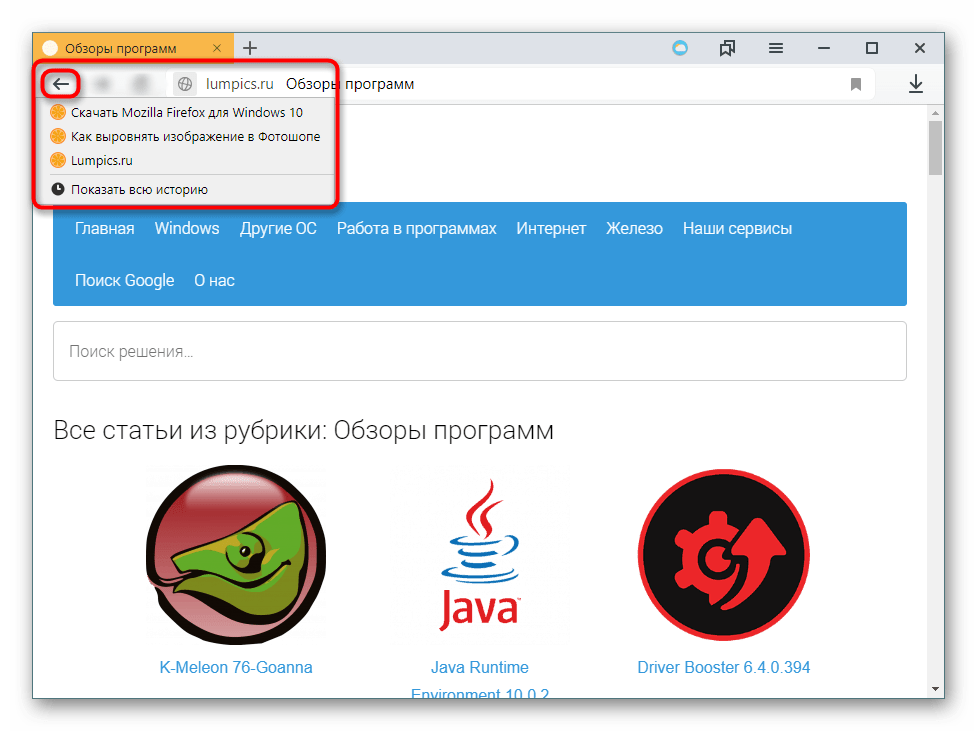The image size is (977, 731).
Task: Click the vertical scrollbar thumb
Action: (935, 148)
